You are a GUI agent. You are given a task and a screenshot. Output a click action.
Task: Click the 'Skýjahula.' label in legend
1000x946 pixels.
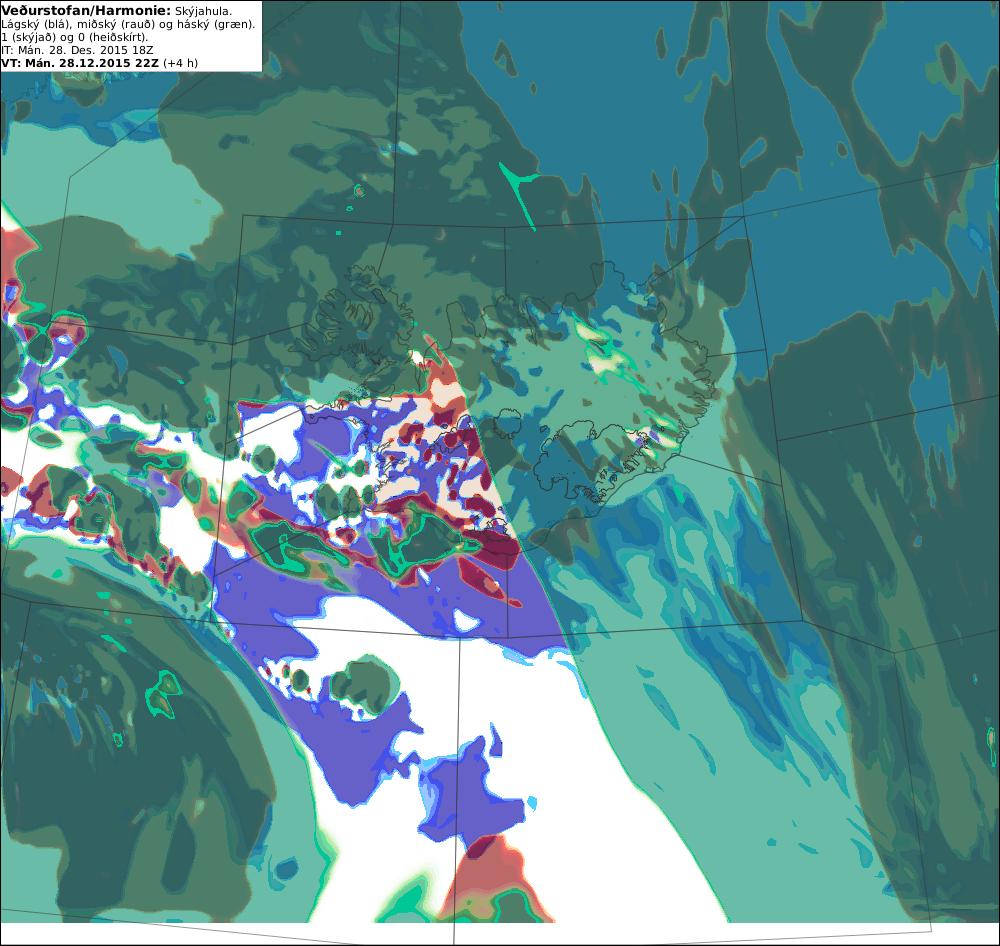tap(203, 11)
